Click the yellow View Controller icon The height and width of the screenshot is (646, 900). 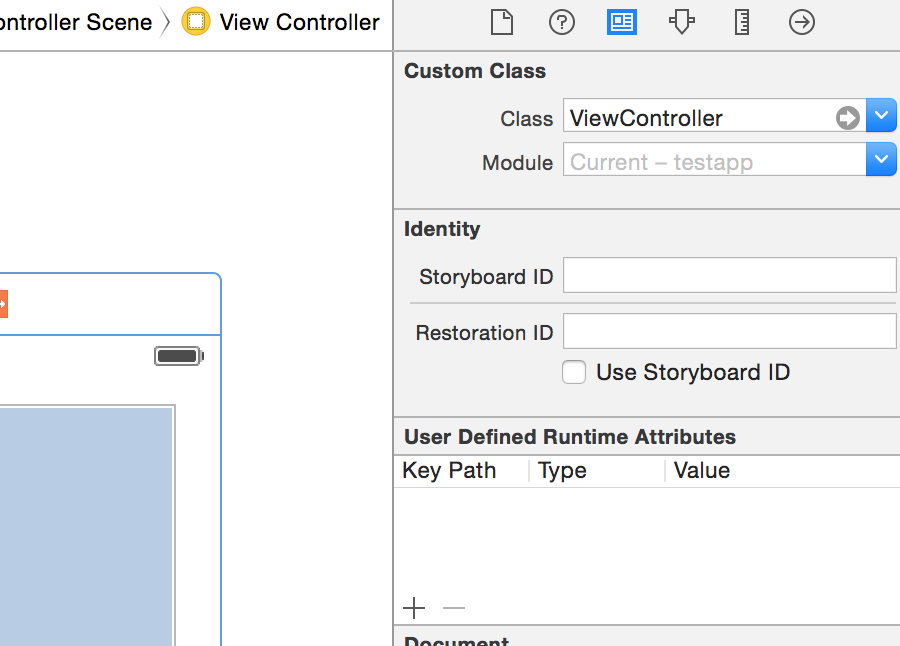196,22
